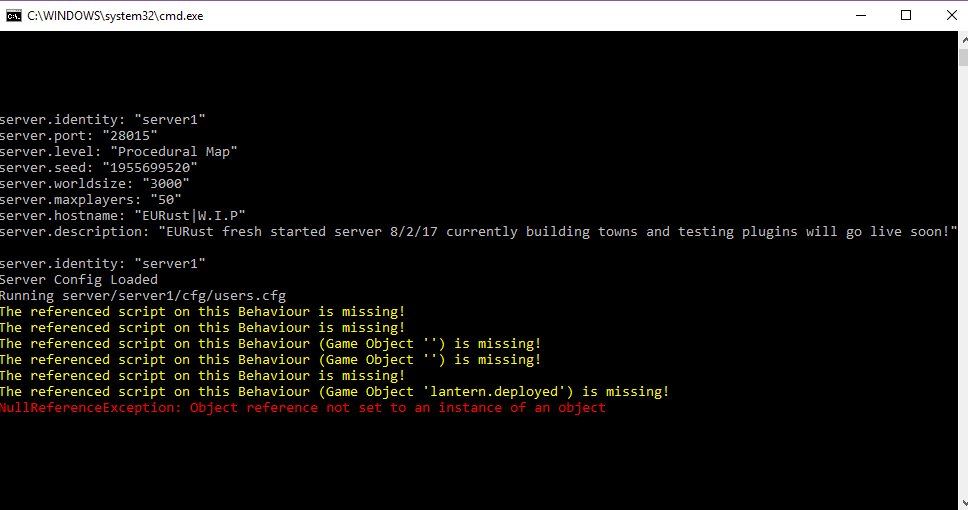The height and width of the screenshot is (510, 968).
Task: Close the cmd.exe window
Action: pyautogui.click(x=951, y=15)
